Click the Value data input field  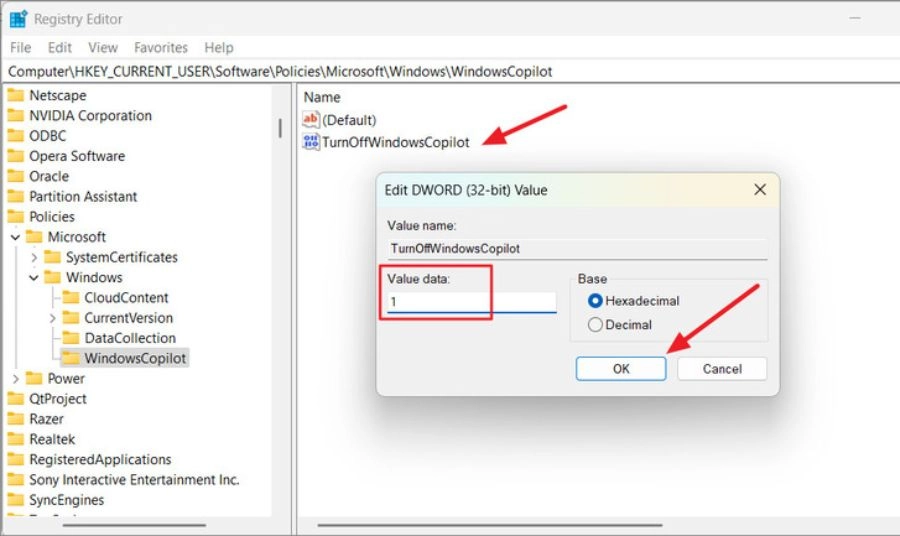click(472, 302)
